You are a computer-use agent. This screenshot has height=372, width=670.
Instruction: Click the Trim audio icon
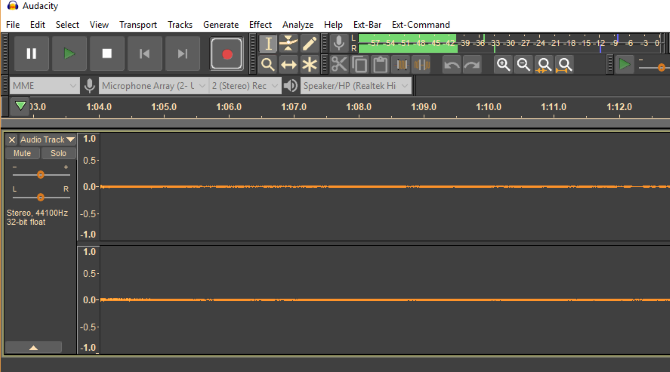(x=401, y=65)
